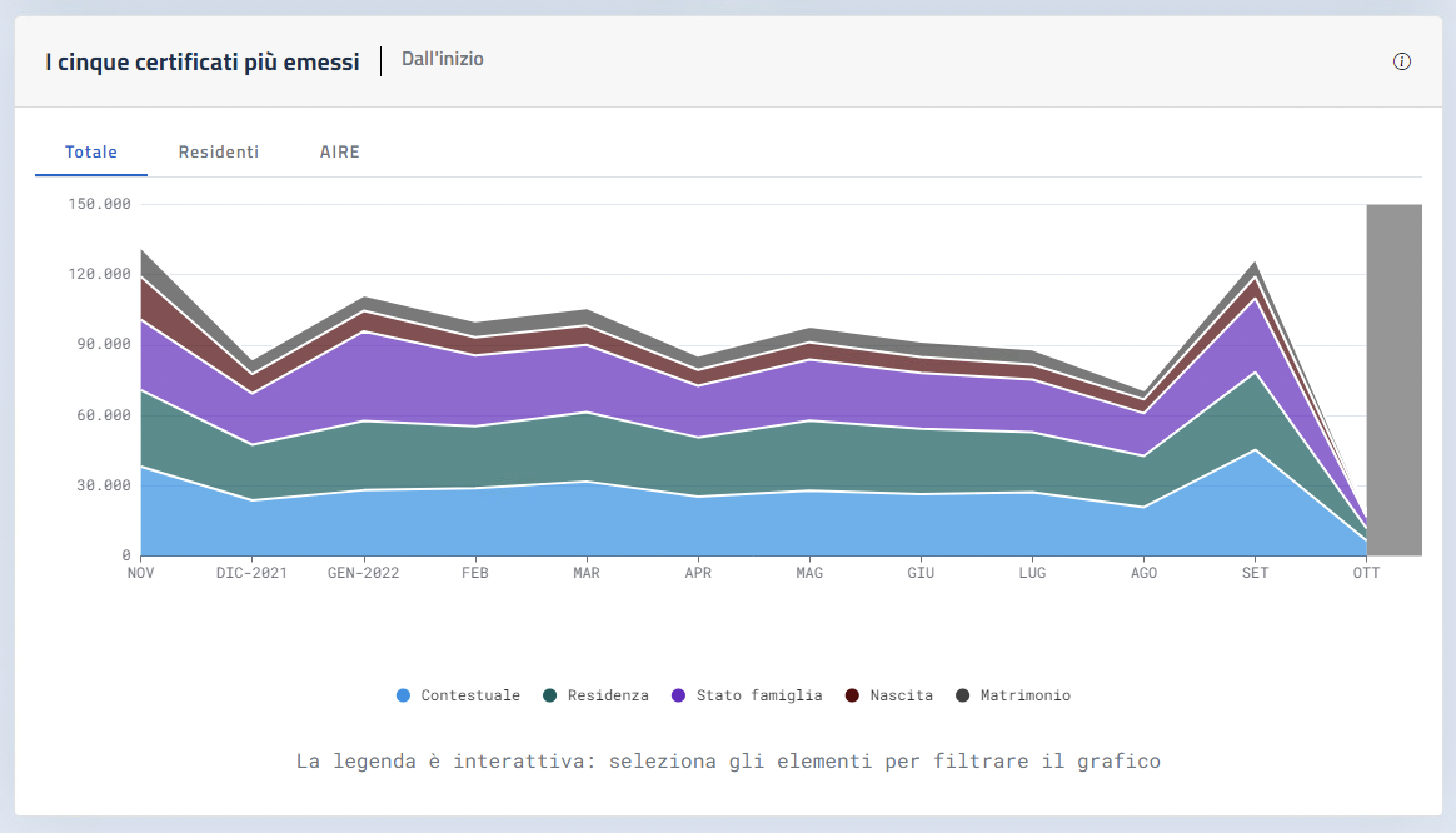Open the AIRE tab
1456x833 pixels.
[x=340, y=152]
